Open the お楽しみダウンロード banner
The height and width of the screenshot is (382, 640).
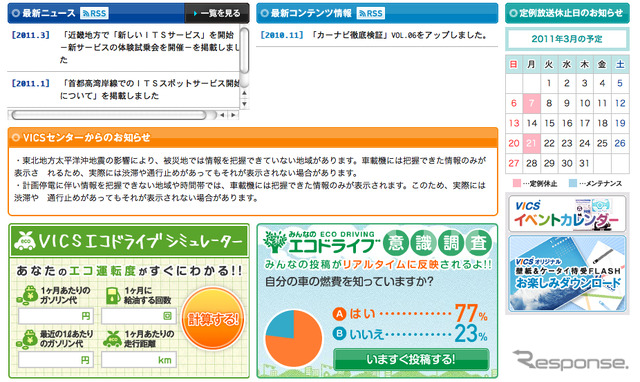567,273
